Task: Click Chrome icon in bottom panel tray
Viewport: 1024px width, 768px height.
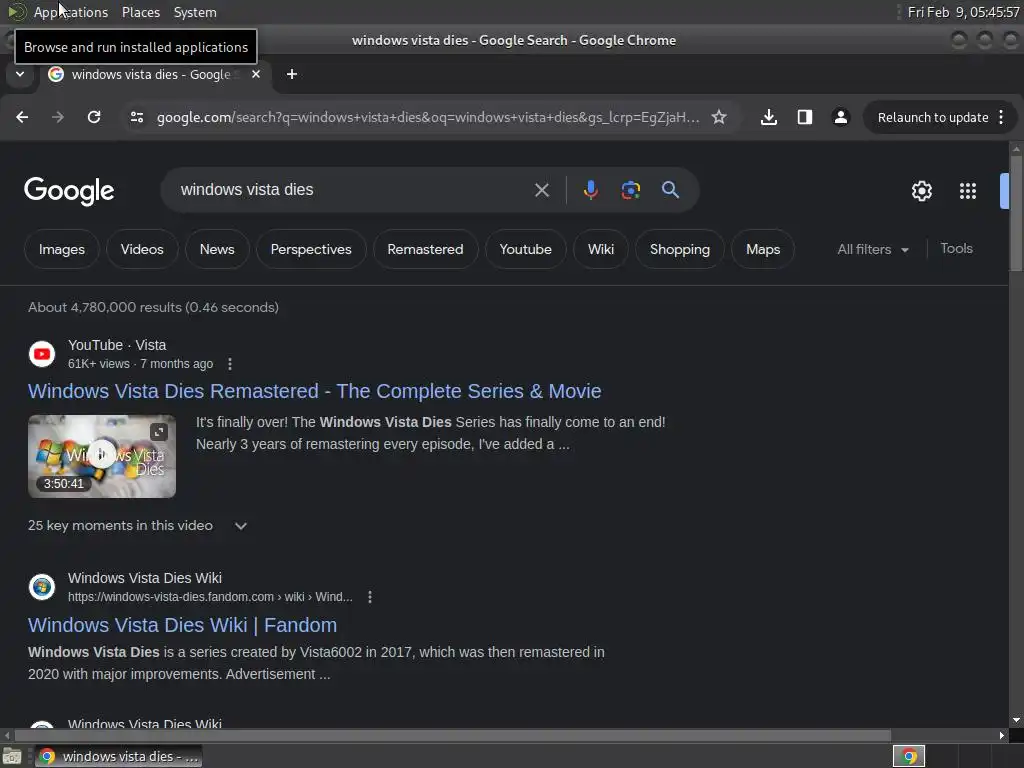Action: pyautogui.click(x=909, y=756)
